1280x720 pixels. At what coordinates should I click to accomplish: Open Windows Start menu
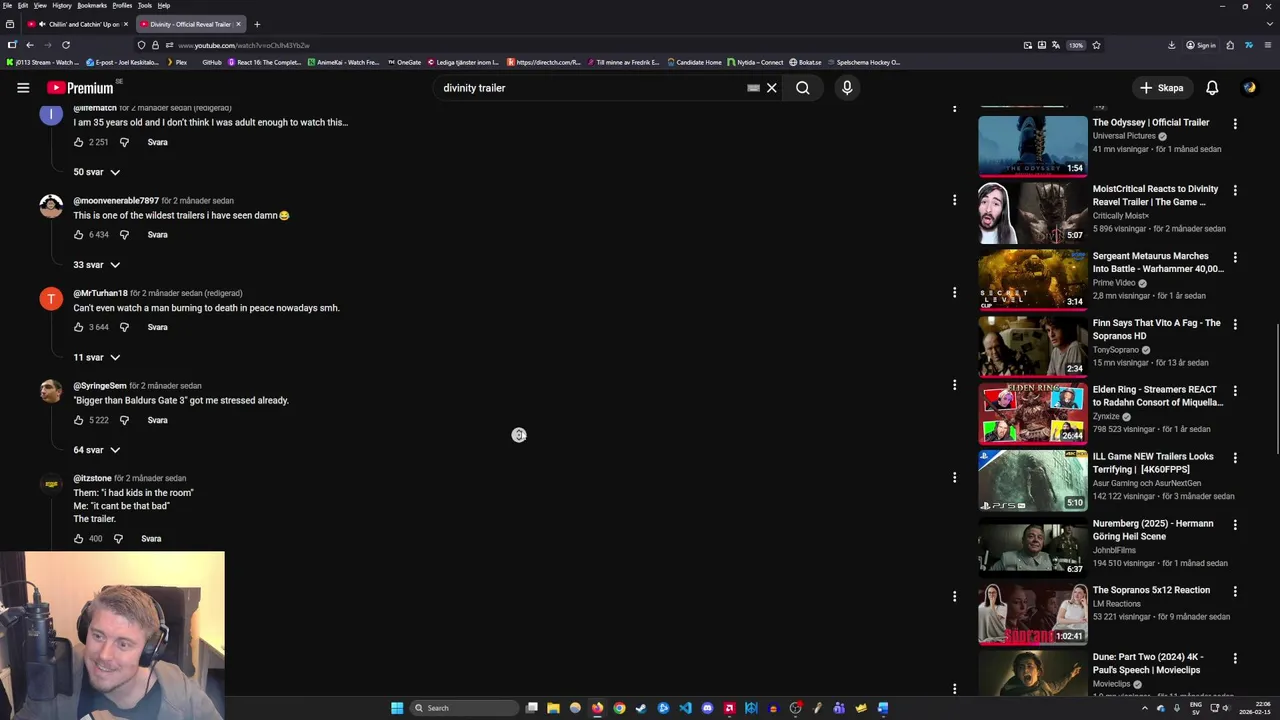point(397,708)
